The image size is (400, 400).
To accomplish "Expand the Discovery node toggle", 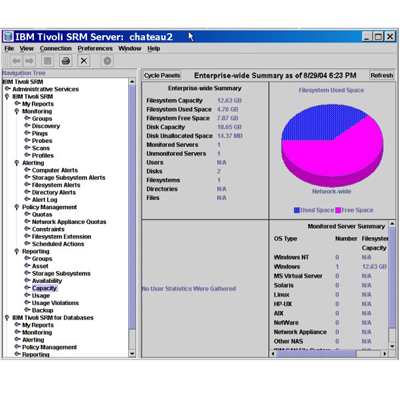I will (x=27, y=126).
